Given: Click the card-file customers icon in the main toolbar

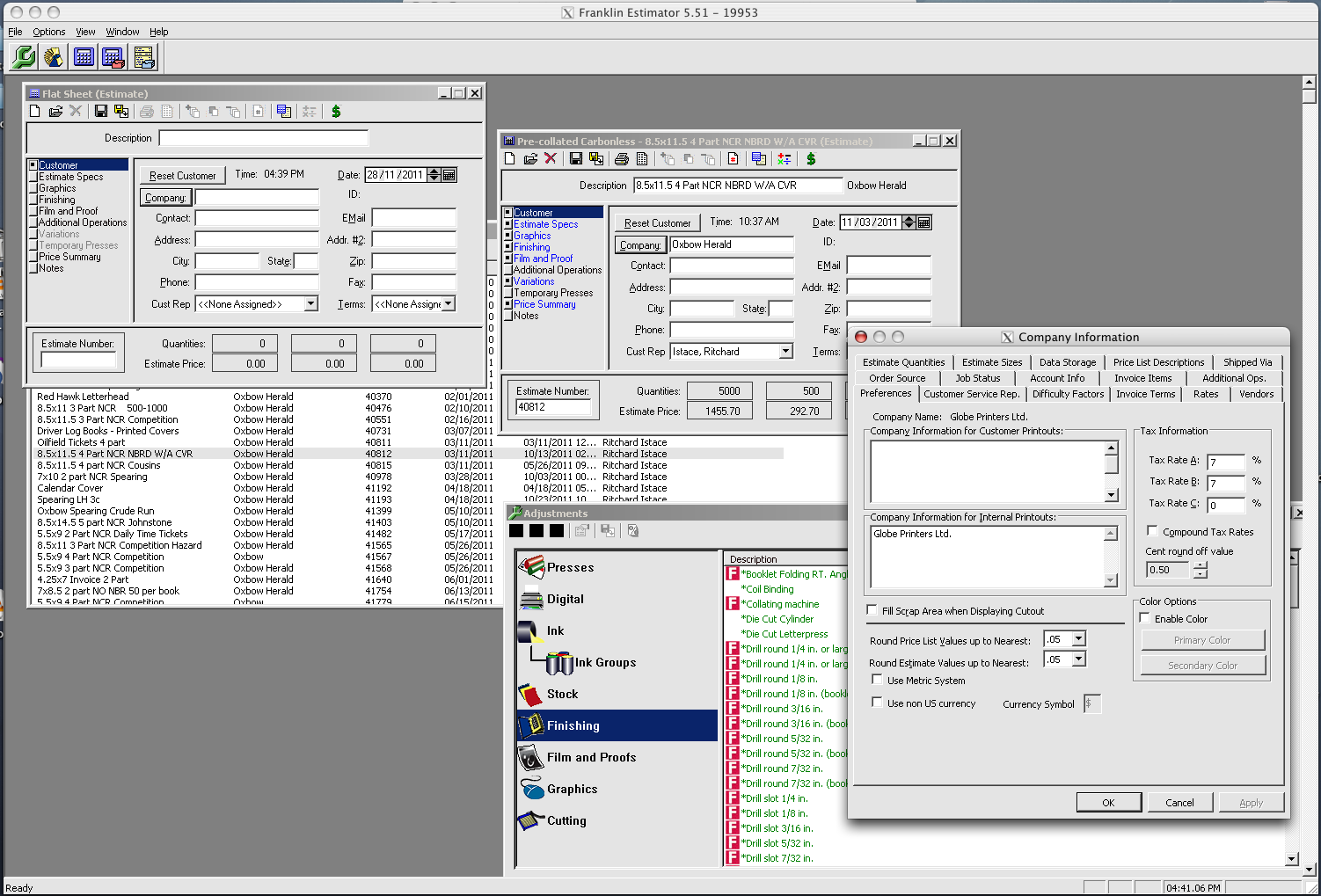Looking at the screenshot, I should pos(54,57).
